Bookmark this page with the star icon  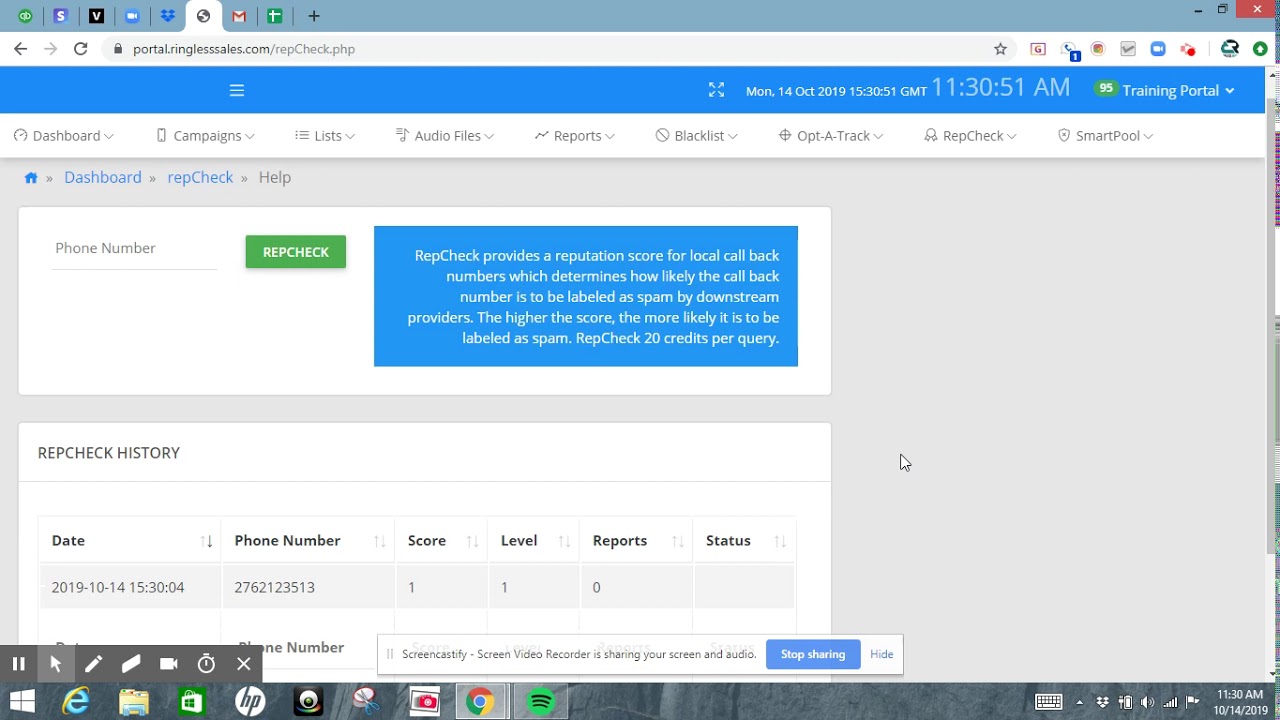click(x=1000, y=49)
